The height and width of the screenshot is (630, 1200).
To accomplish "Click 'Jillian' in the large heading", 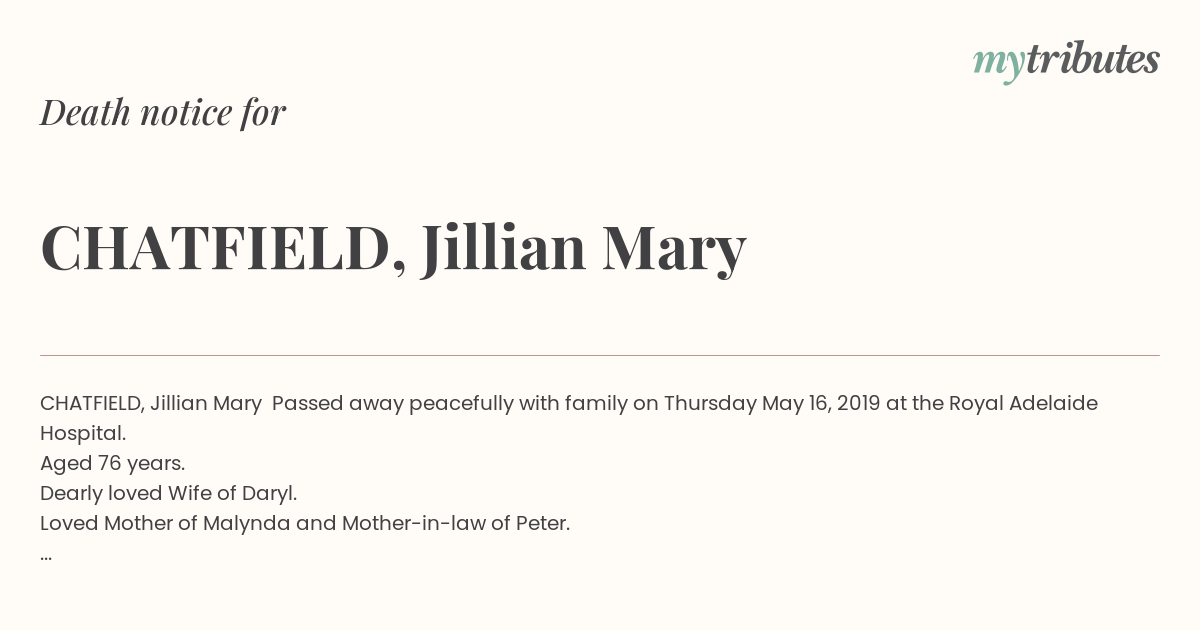I will click(x=503, y=247).
